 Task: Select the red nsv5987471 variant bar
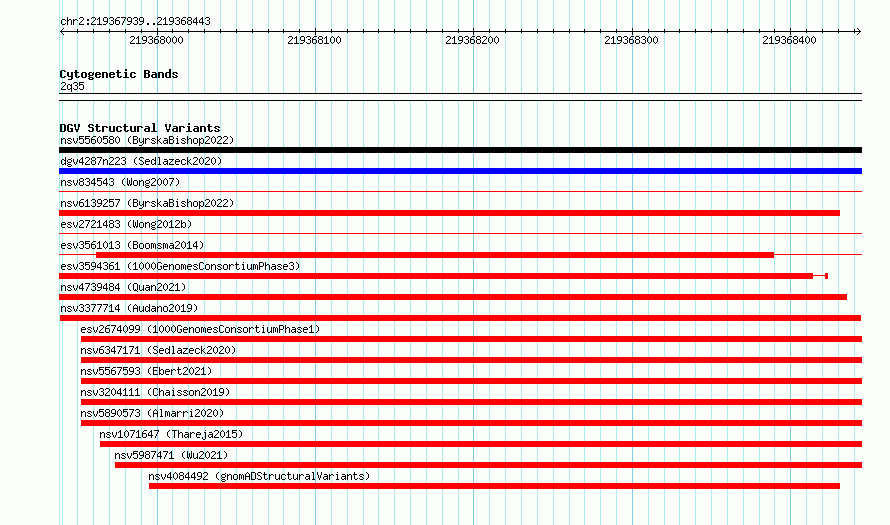(488, 465)
